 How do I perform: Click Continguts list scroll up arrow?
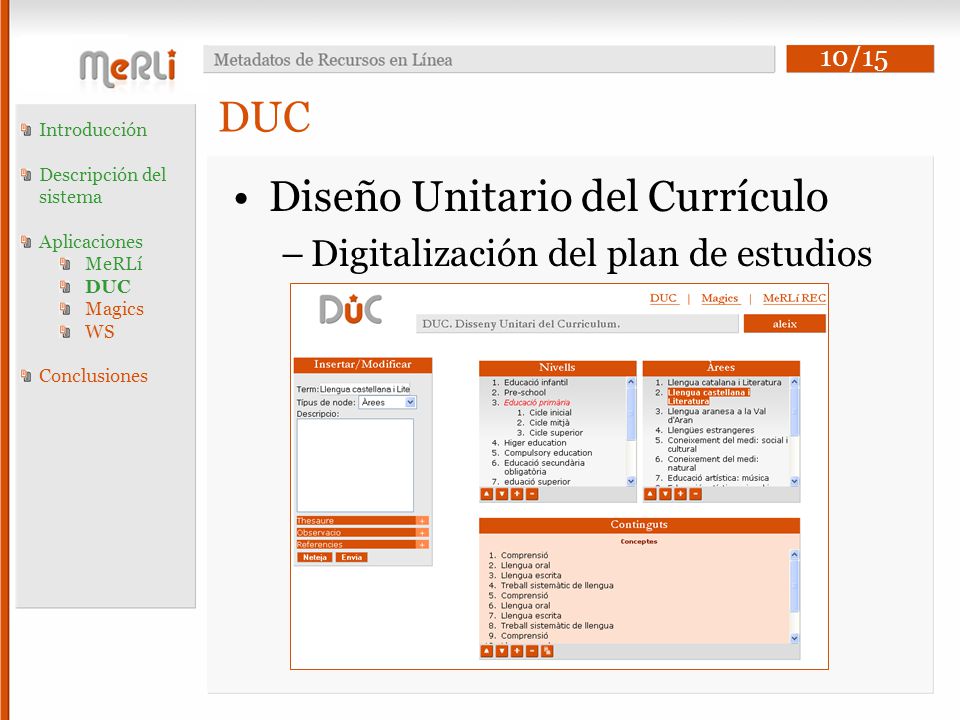point(795,555)
